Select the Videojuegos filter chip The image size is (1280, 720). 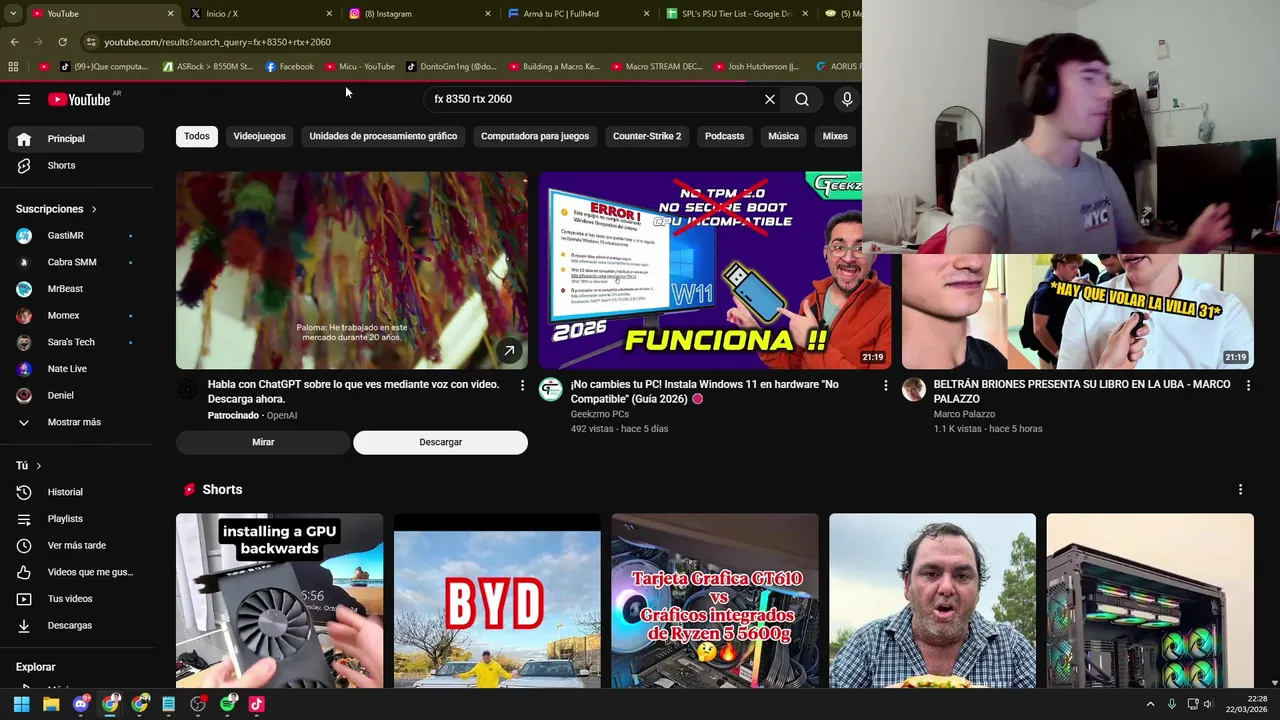tap(259, 136)
